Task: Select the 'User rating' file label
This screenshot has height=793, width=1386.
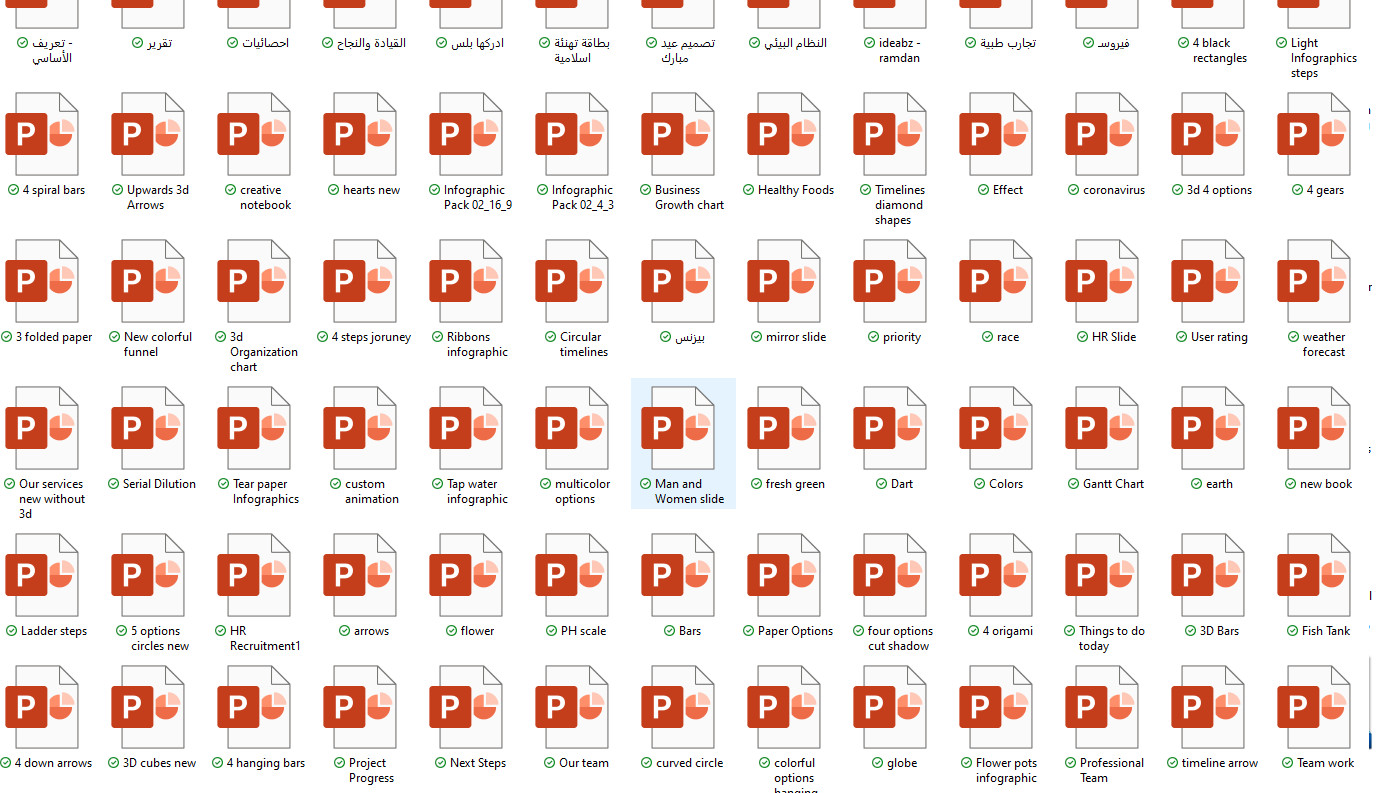Action: [1219, 337]
